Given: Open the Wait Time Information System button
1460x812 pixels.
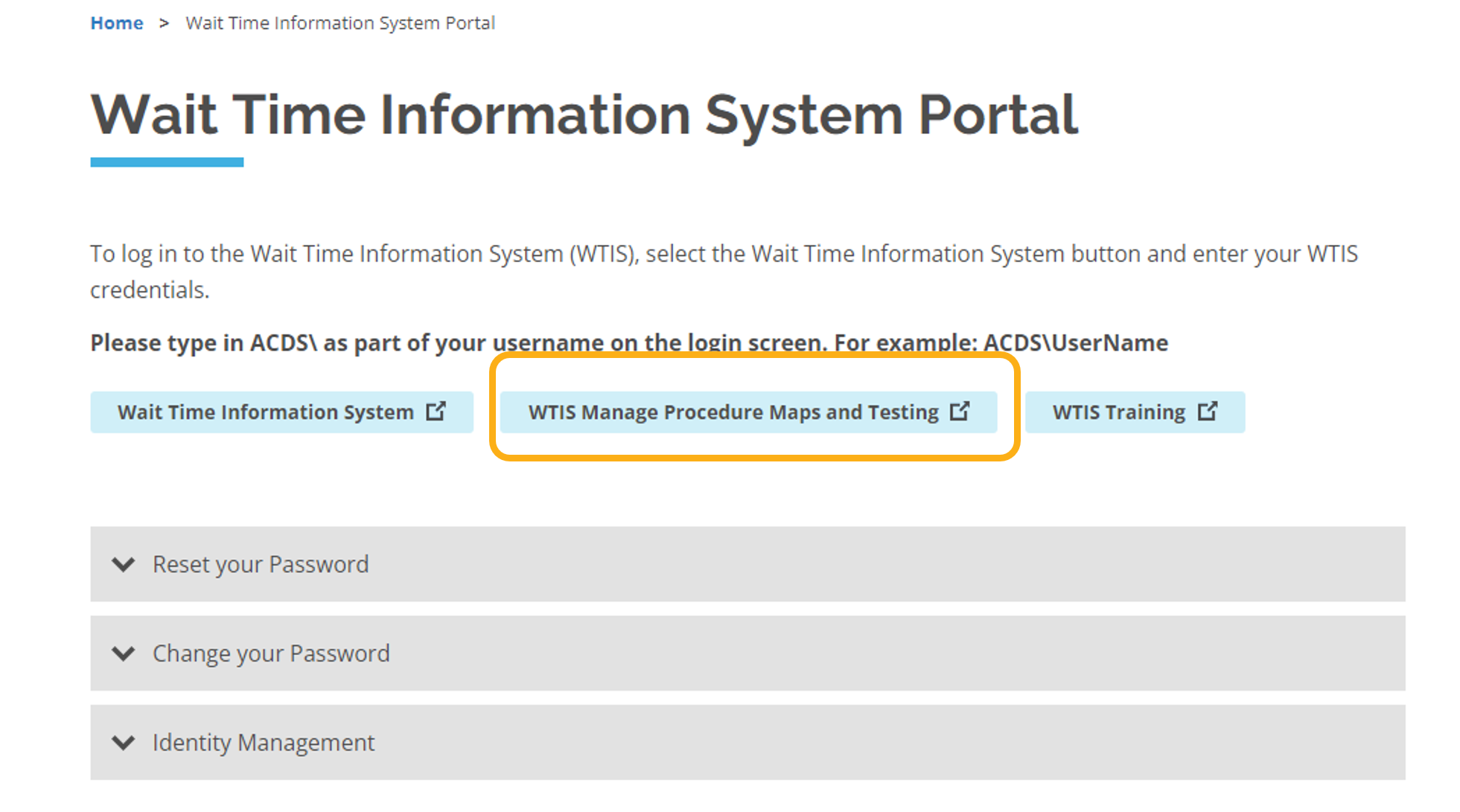Looking at the screenshot, I should [281, 412].
